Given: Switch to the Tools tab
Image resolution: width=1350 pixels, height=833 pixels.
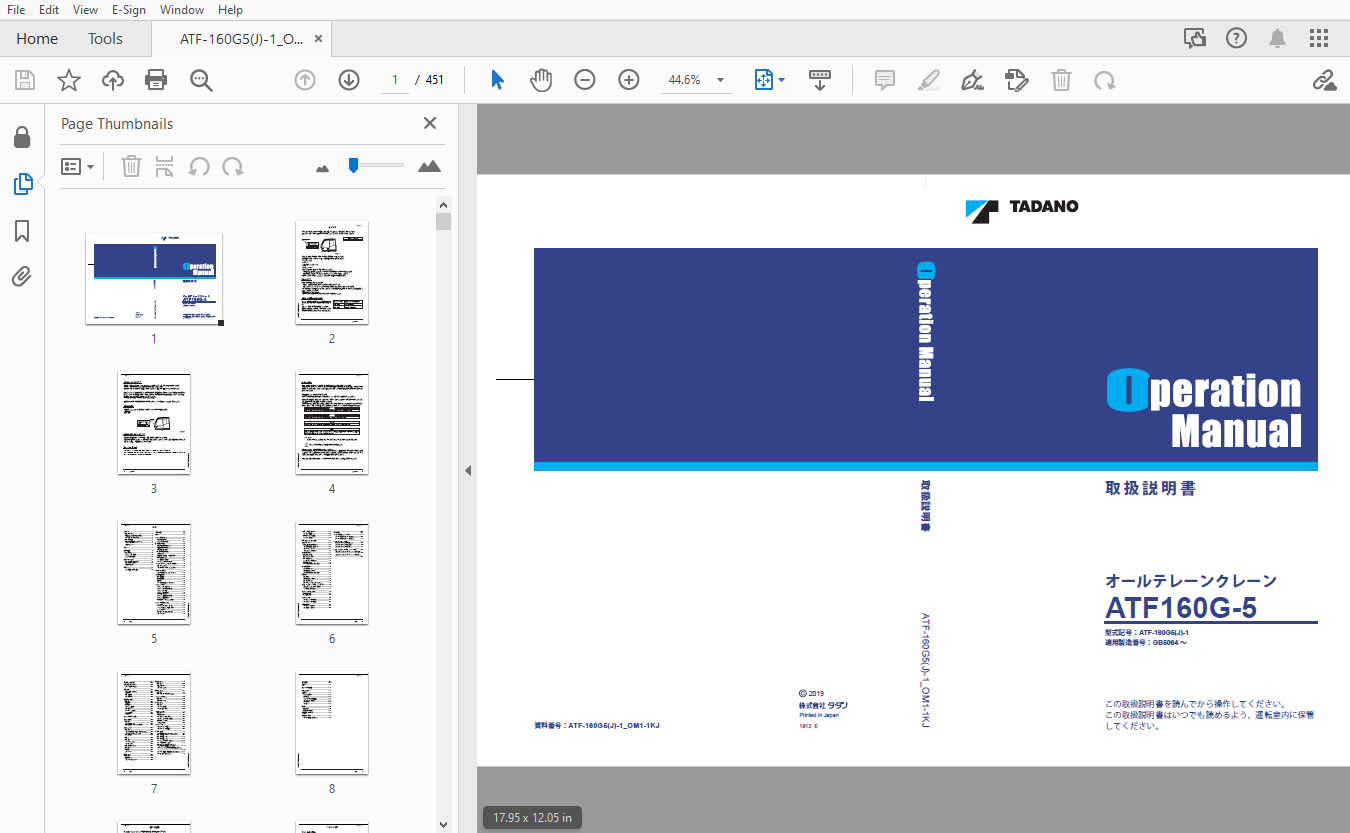Looking at the screenshot, I should 105,38.
